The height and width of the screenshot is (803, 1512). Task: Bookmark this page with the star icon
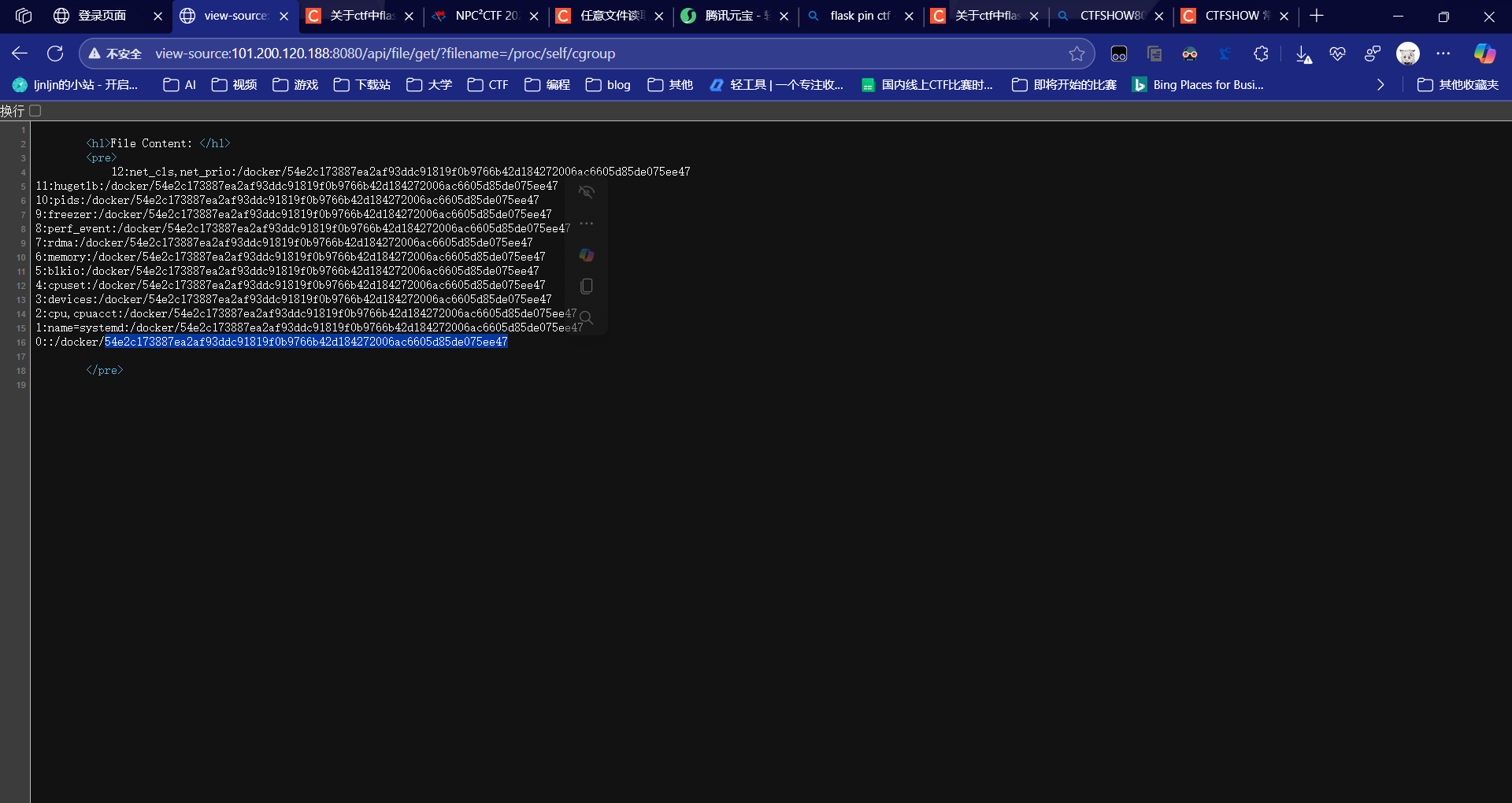pyautogui.click(x=1078, y=54)
